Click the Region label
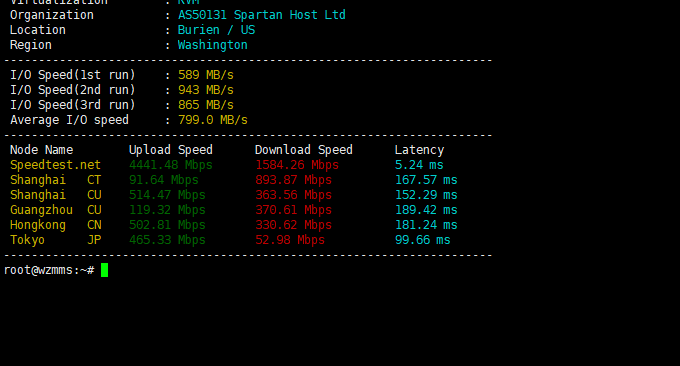The height and width of the screenshot is (366, 680). pos(31,45)
